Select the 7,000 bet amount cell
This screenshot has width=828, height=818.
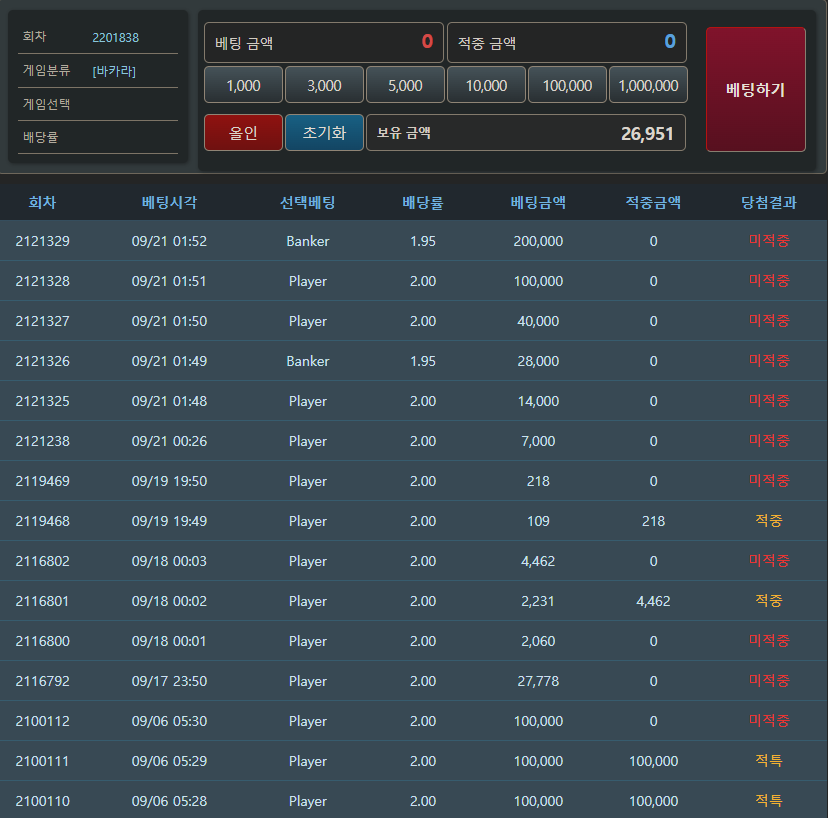point(538,441)
